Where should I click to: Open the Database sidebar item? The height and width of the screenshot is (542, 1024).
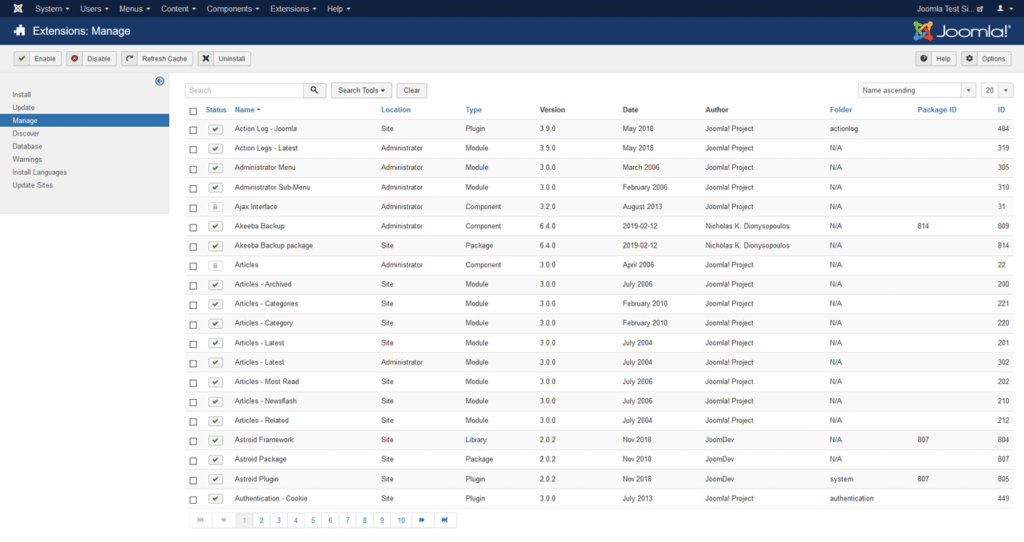[x=27, y=146]
